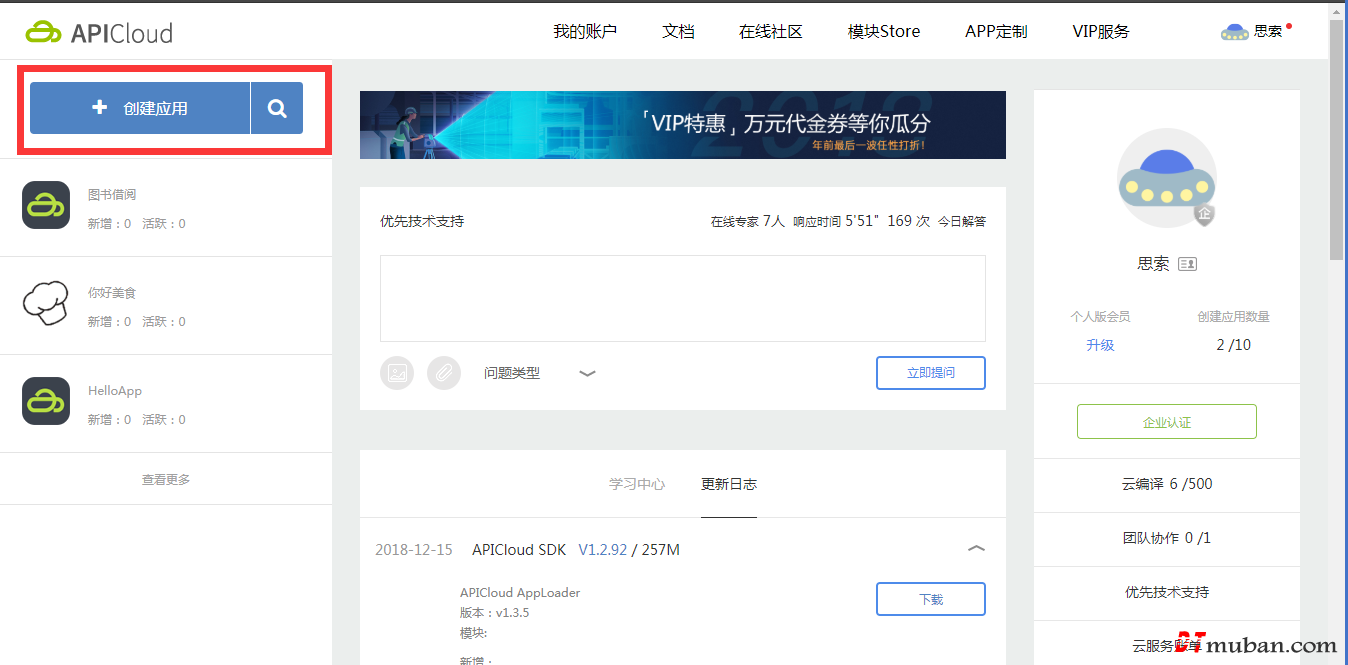Click the insert image icon below textbox
This screenshot has height=665, width=1348.
[397, 373]
